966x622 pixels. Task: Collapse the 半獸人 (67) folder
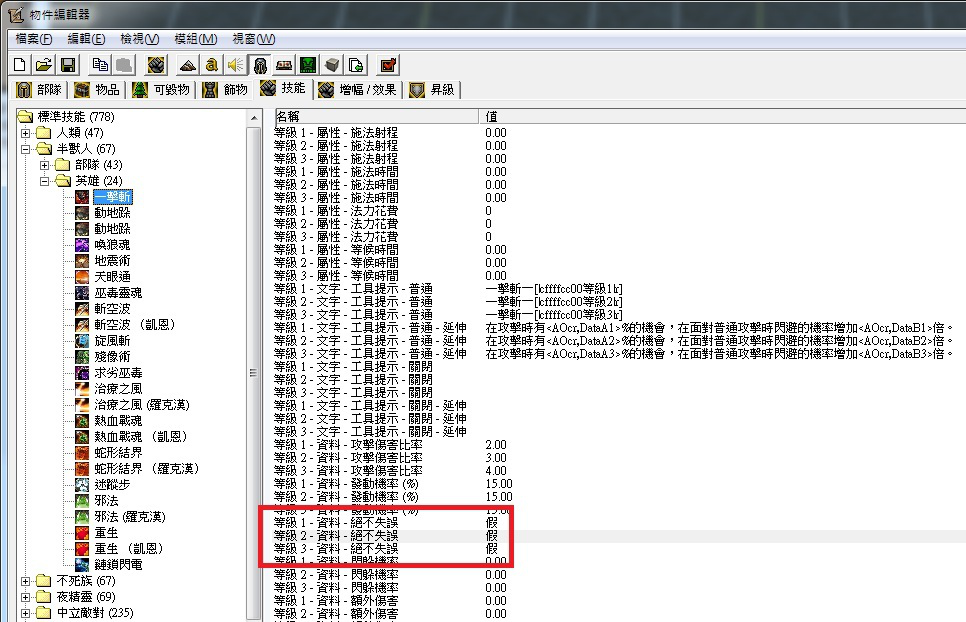[x=26, y=149]
